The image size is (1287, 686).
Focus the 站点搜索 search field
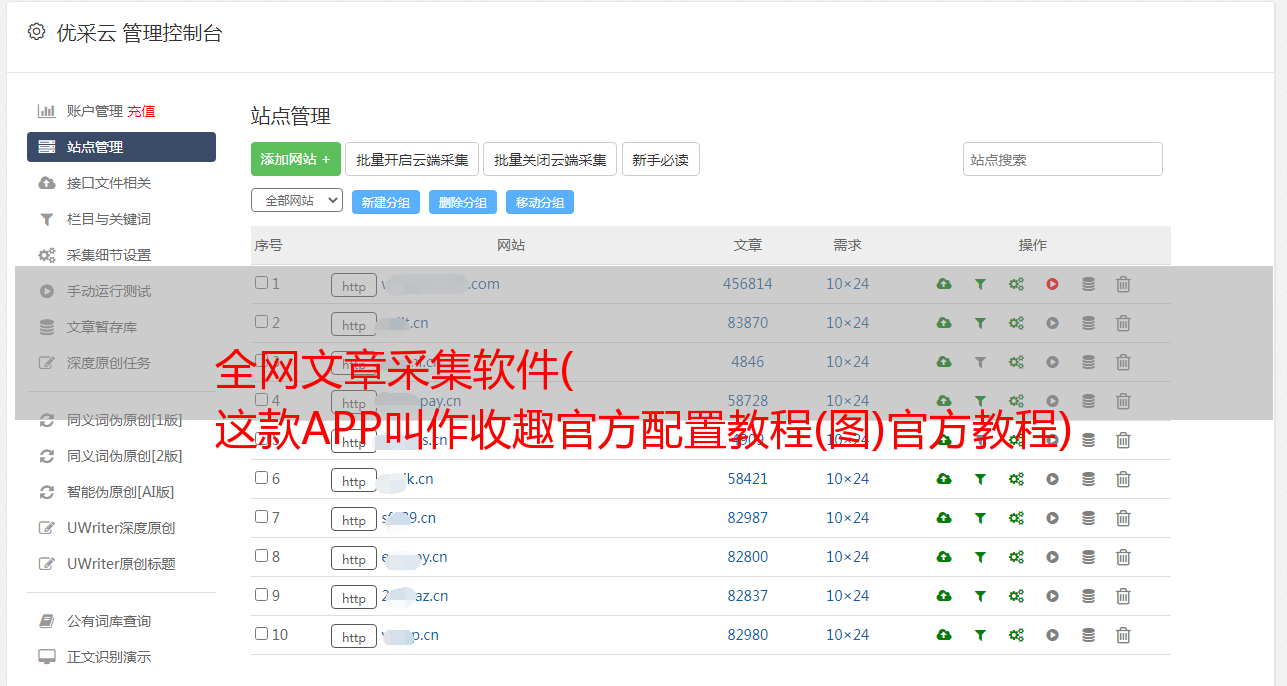click(x=1063, y=159)
